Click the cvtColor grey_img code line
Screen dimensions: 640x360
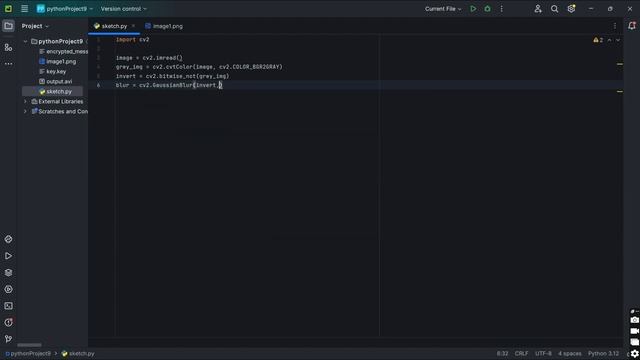click(x=199, y=67)
